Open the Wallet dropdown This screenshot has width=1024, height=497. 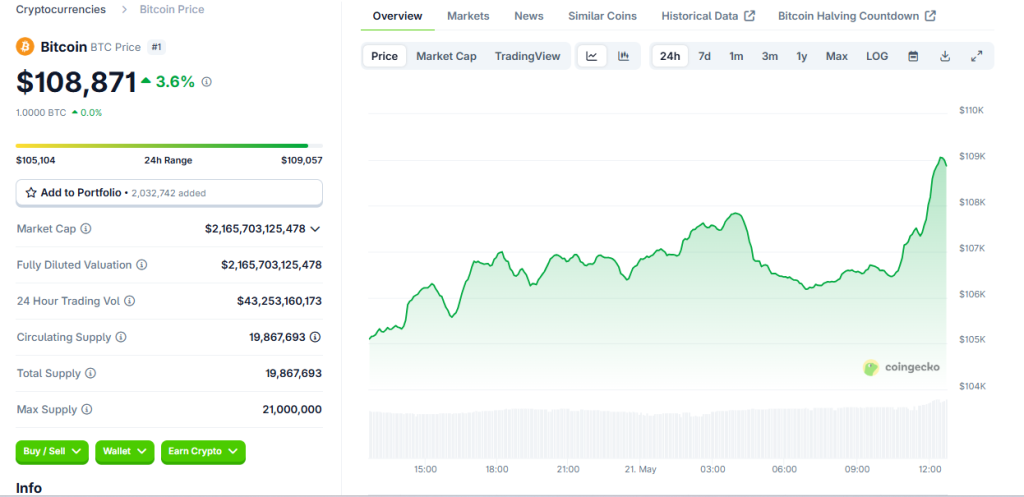[x=125, y=452]
